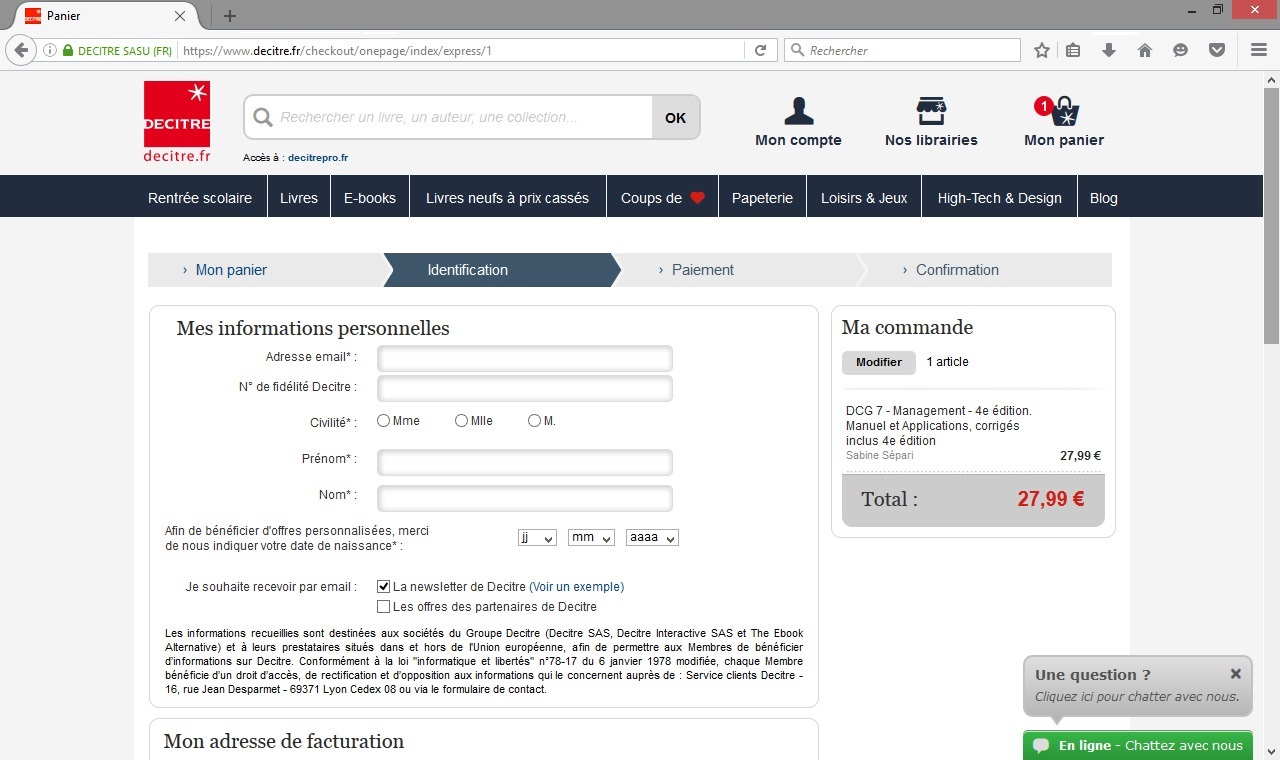Open Livres neufs à prix cassés menu
1280x760 pixels.
click(x=507, y=198)
